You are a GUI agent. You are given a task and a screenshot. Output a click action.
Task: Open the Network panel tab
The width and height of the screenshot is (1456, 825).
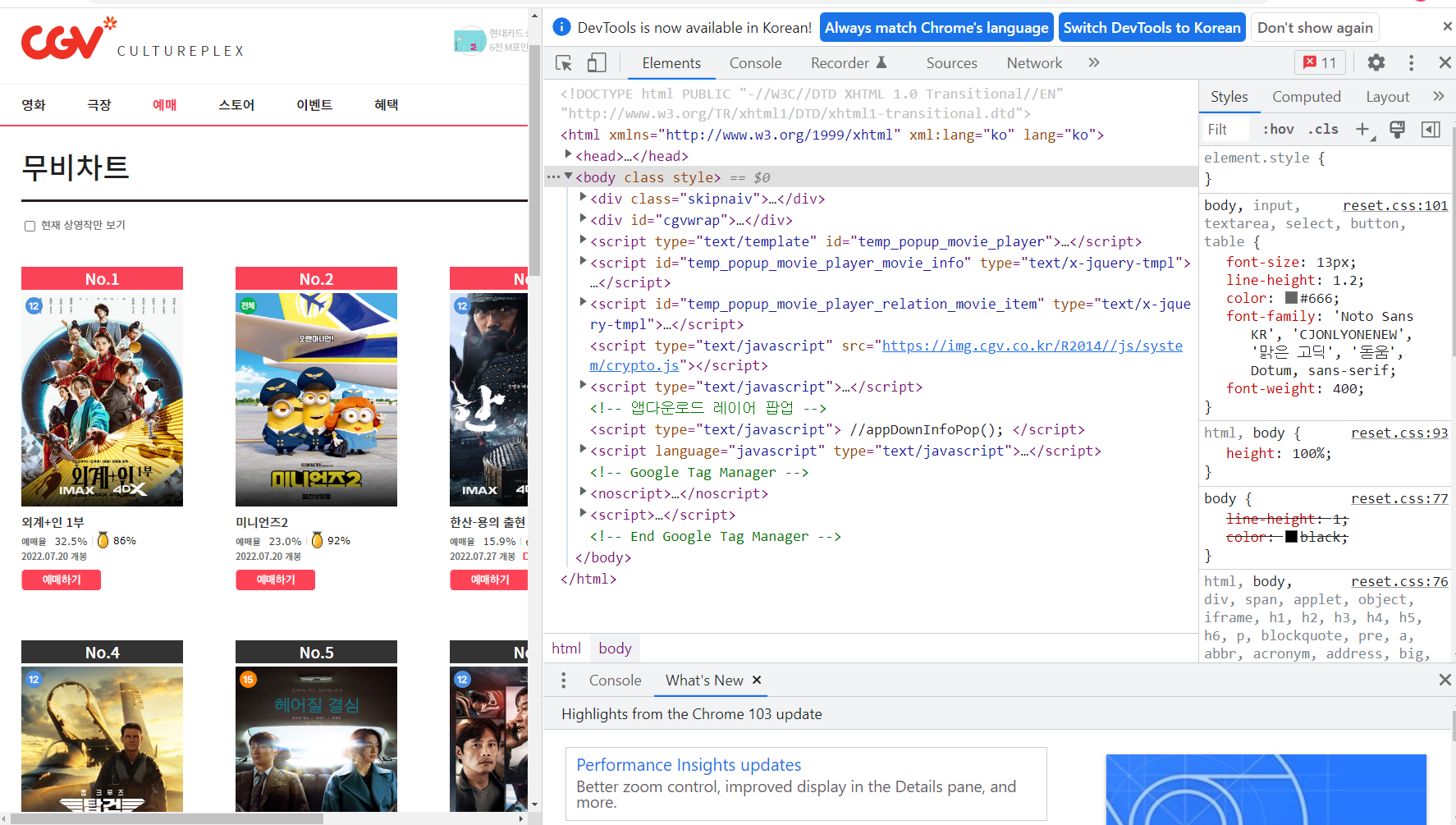click(1034, 63)
